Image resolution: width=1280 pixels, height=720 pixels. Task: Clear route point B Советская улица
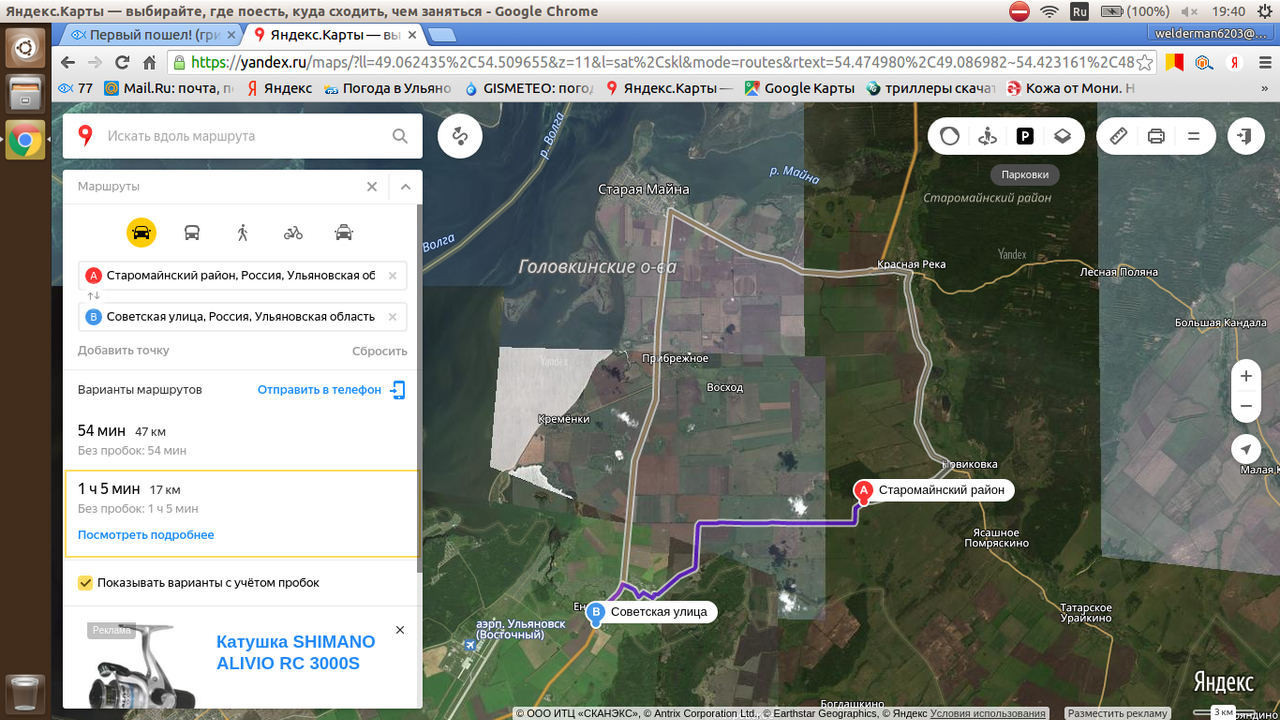click(392, 317)
